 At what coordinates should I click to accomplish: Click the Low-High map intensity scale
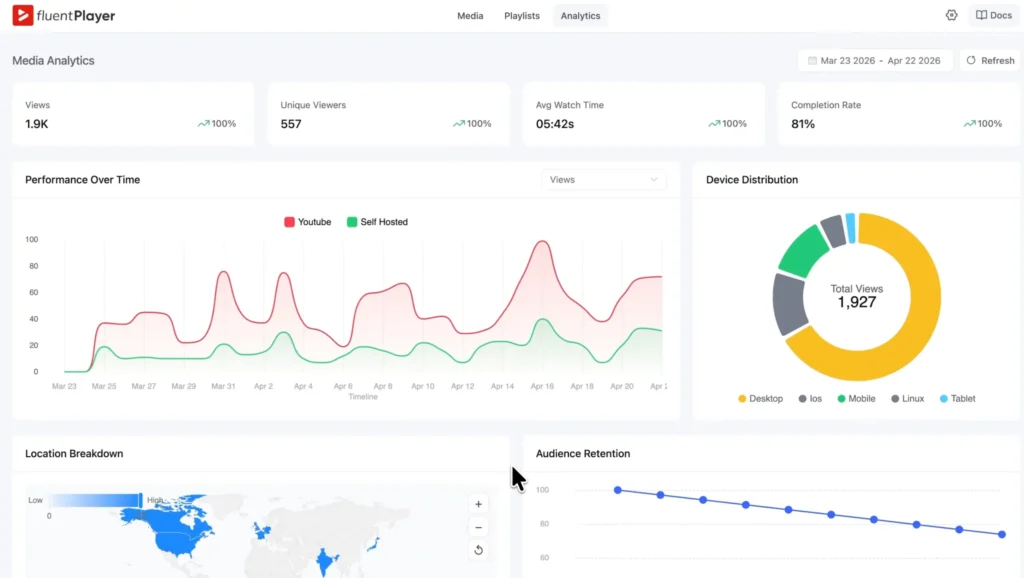click(95, 500)
